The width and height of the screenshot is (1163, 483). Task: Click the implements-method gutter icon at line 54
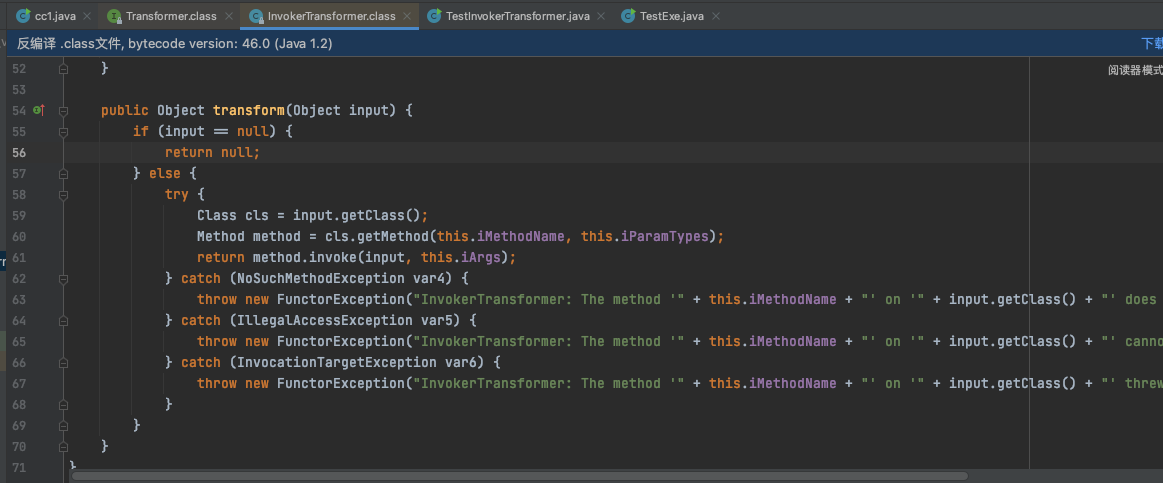tap(39, 111)
